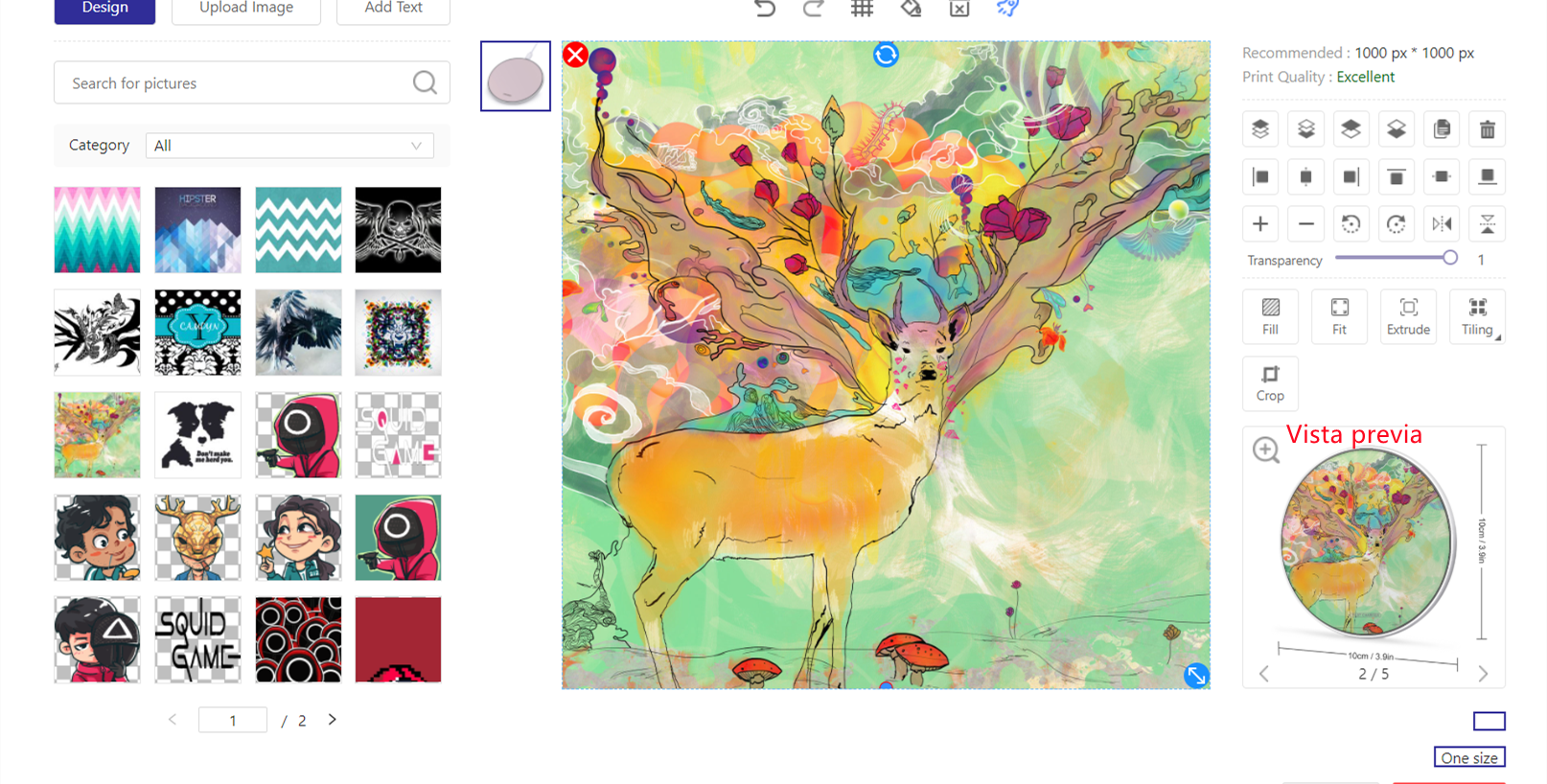Open the Add Text tab
The width and height of the screenshot is (1547, 784).
pos(393,9)
